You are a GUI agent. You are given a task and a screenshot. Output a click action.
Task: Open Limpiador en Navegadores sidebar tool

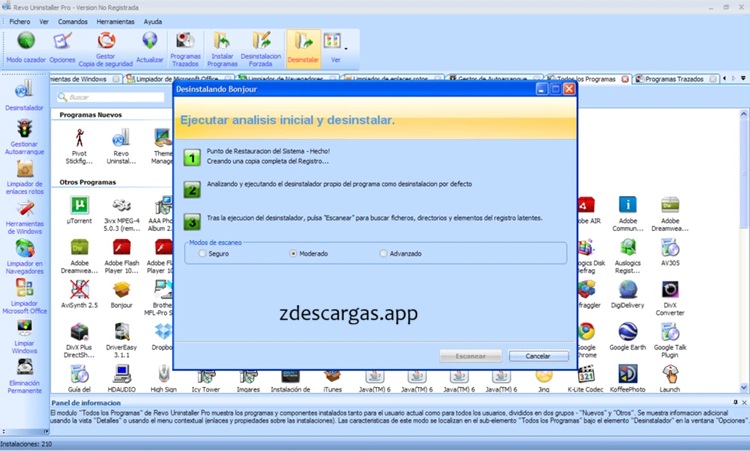[25, 257]
